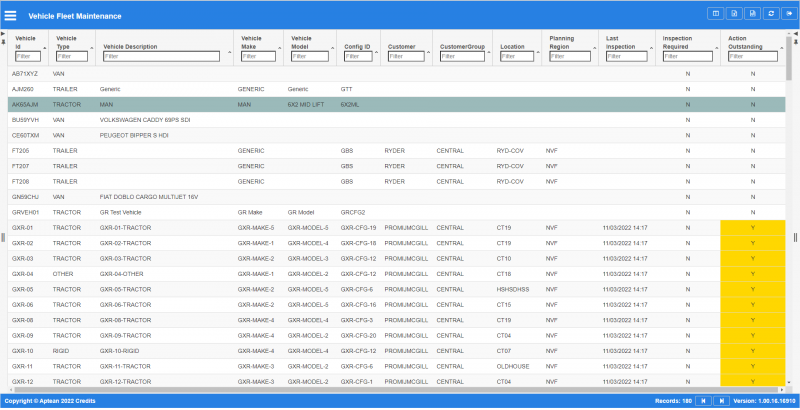800x410 pixels.
Task: Focus the Vehicle Id filter box
Action: (x=28, y=57)
